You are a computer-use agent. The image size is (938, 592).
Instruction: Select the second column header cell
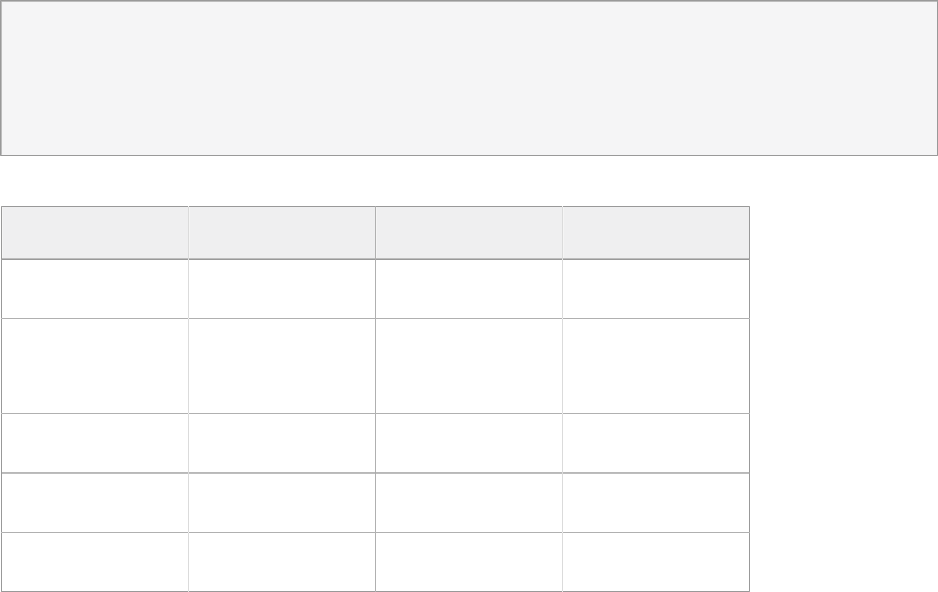pyautogui.click(x=282, y=233)
